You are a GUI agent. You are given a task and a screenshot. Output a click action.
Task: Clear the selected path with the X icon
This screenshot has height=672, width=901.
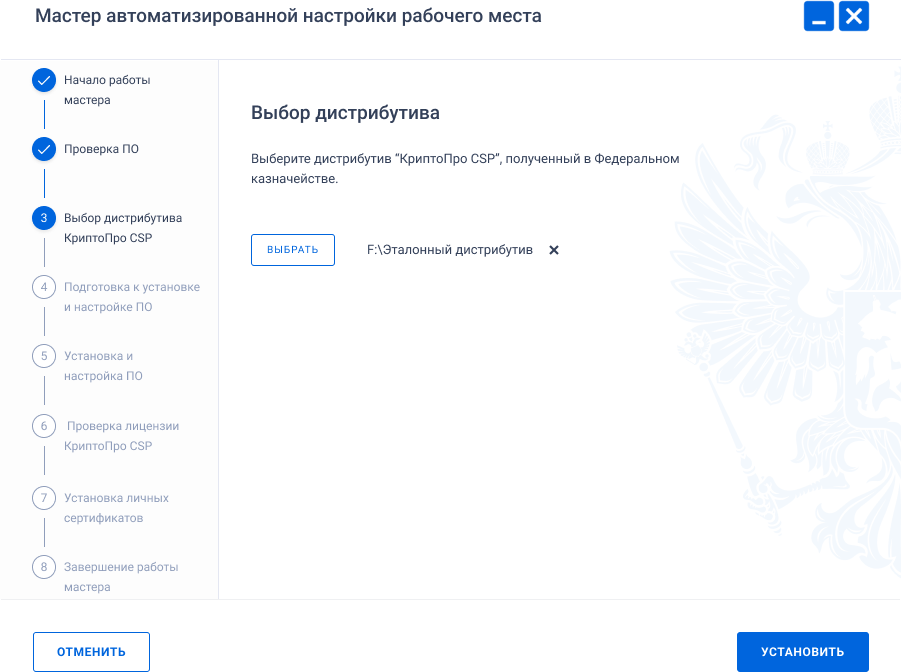(x=553, y=250)
